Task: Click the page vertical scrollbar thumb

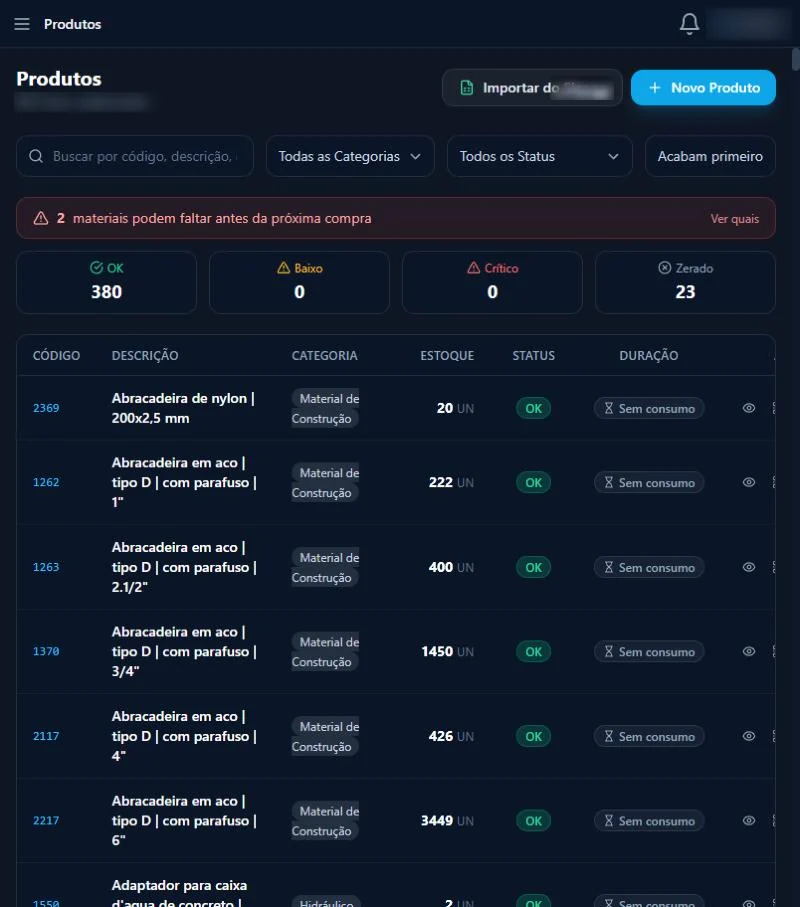Action: pos(795,60)
